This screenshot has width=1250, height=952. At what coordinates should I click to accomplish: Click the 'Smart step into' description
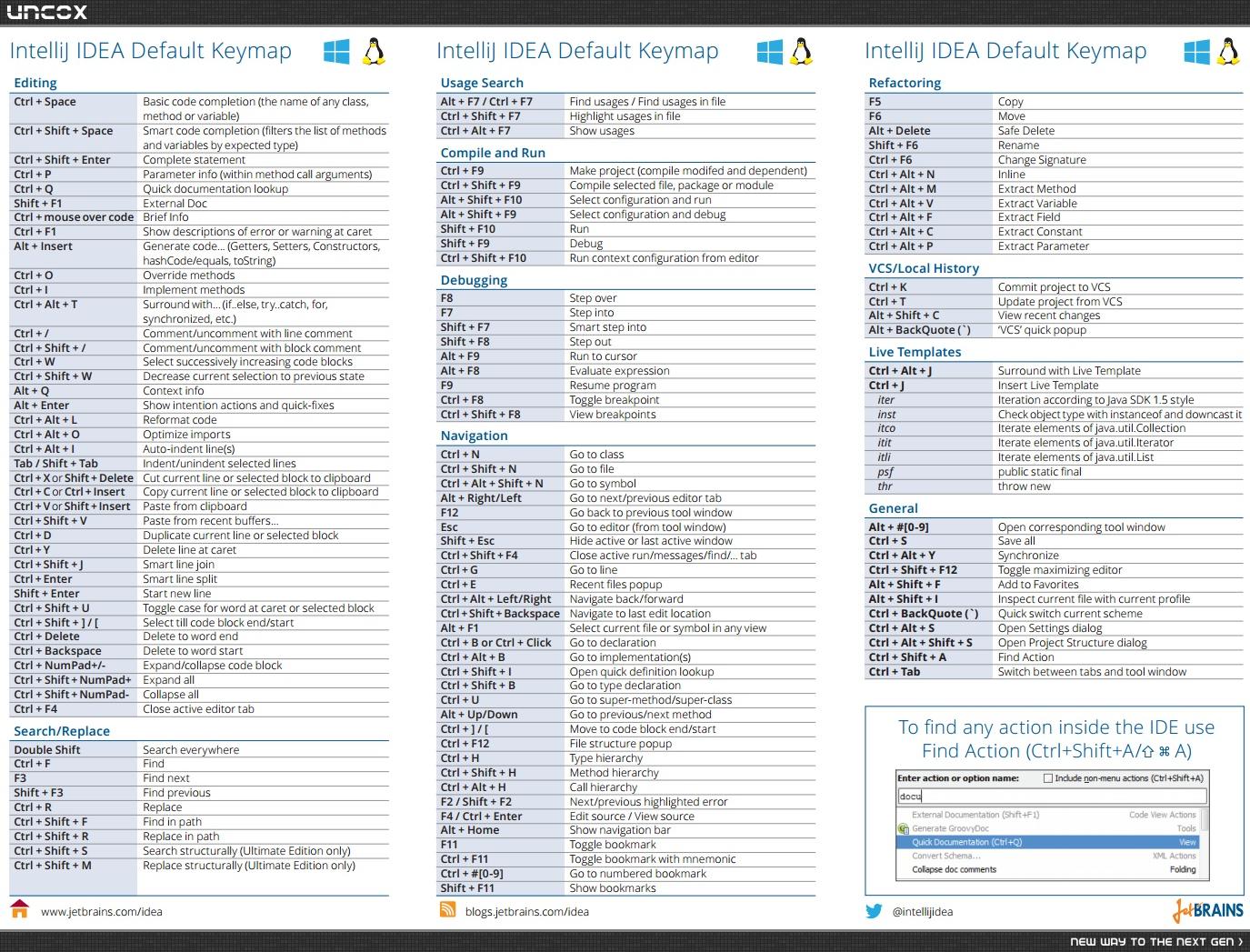(608, 327)
